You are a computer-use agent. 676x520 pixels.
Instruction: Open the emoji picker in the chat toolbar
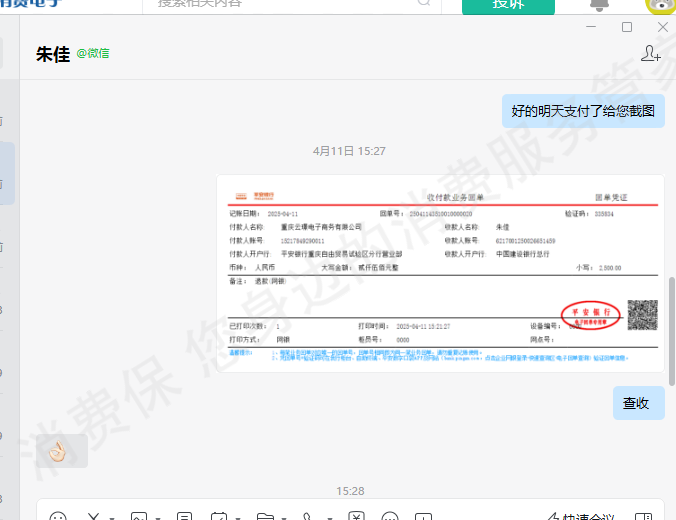click(58, 516)
